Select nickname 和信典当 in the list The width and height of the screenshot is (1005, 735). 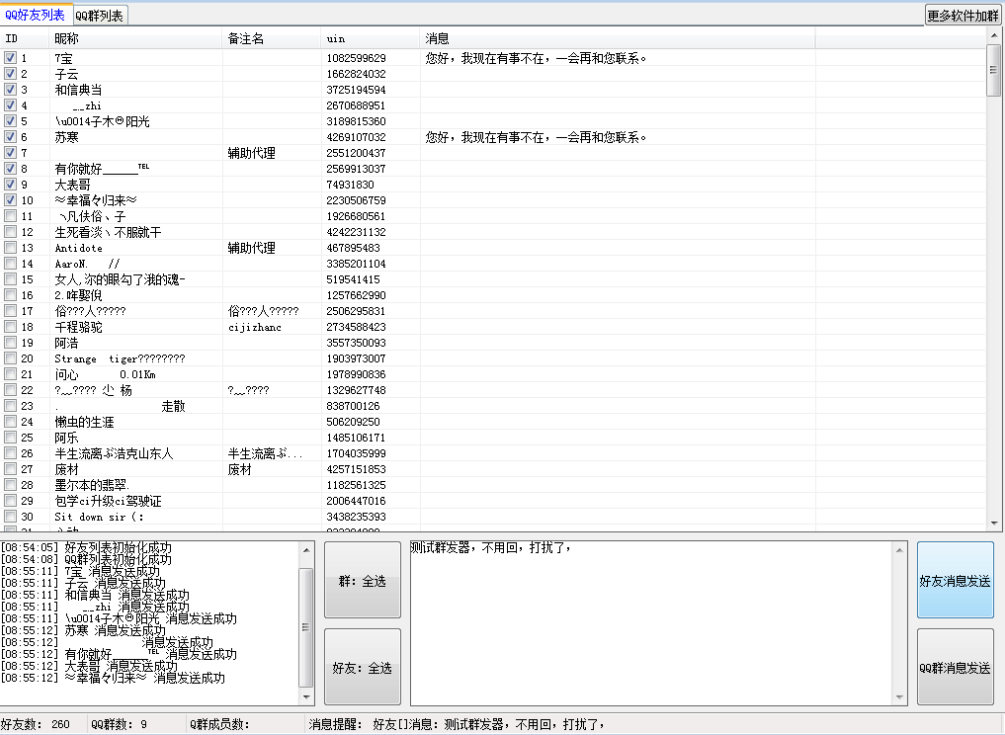[x=78, y=90]
